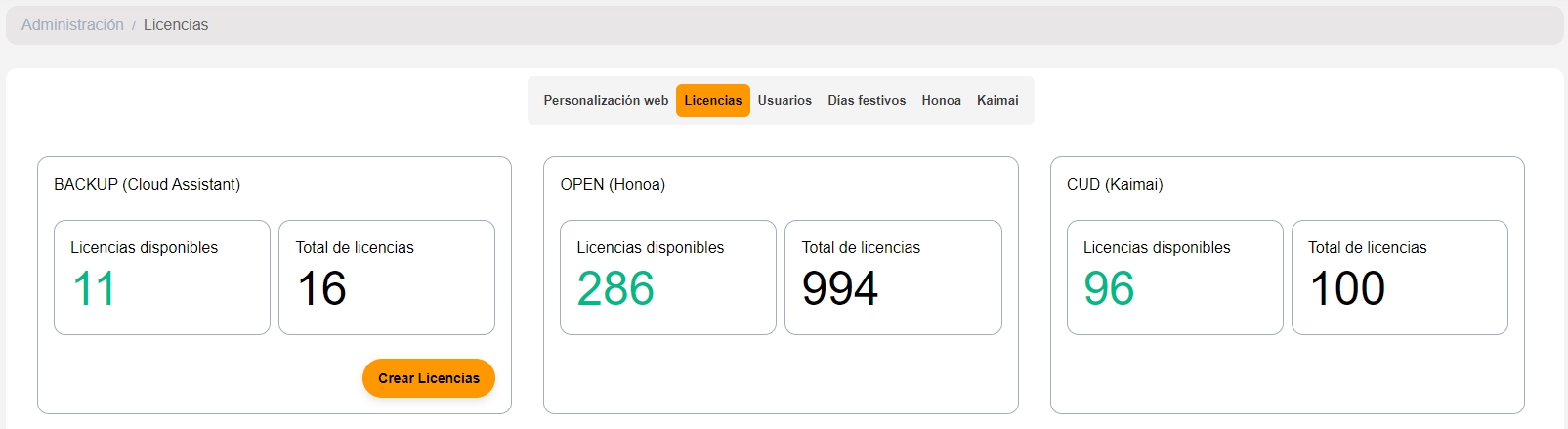Click the total licenses value 100
1568x429 pixels.
pyautogui.click(x=1347, y=289)
